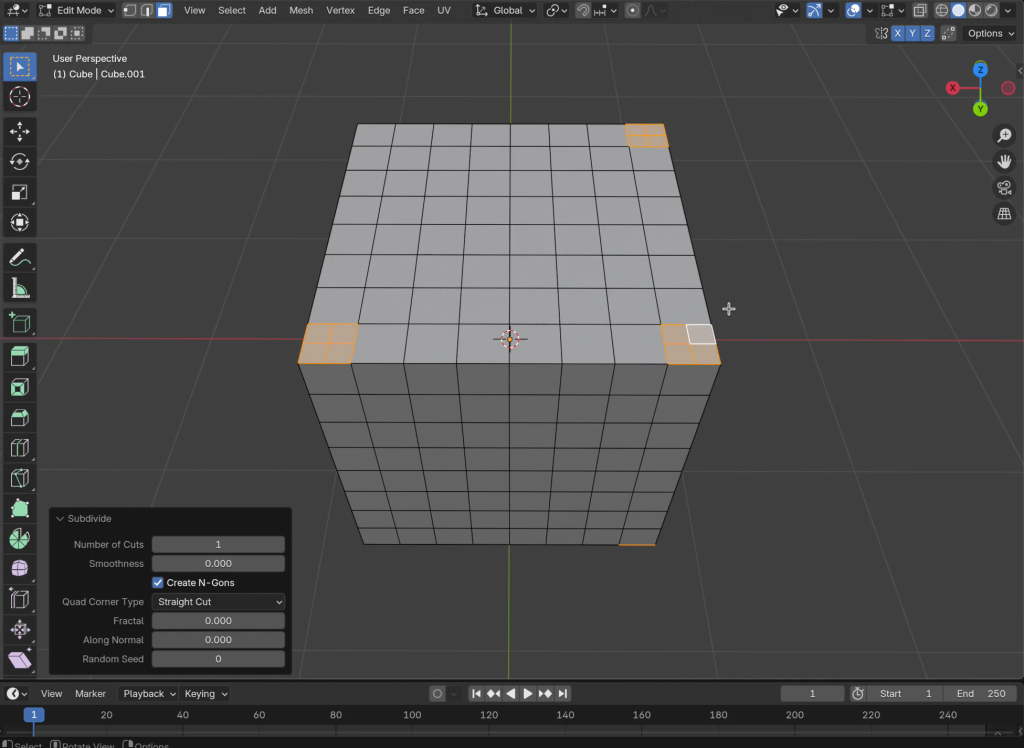This screenshot has height=748, width=1024.
Task: Select the Rotate tool
Action: coord(19,162)
